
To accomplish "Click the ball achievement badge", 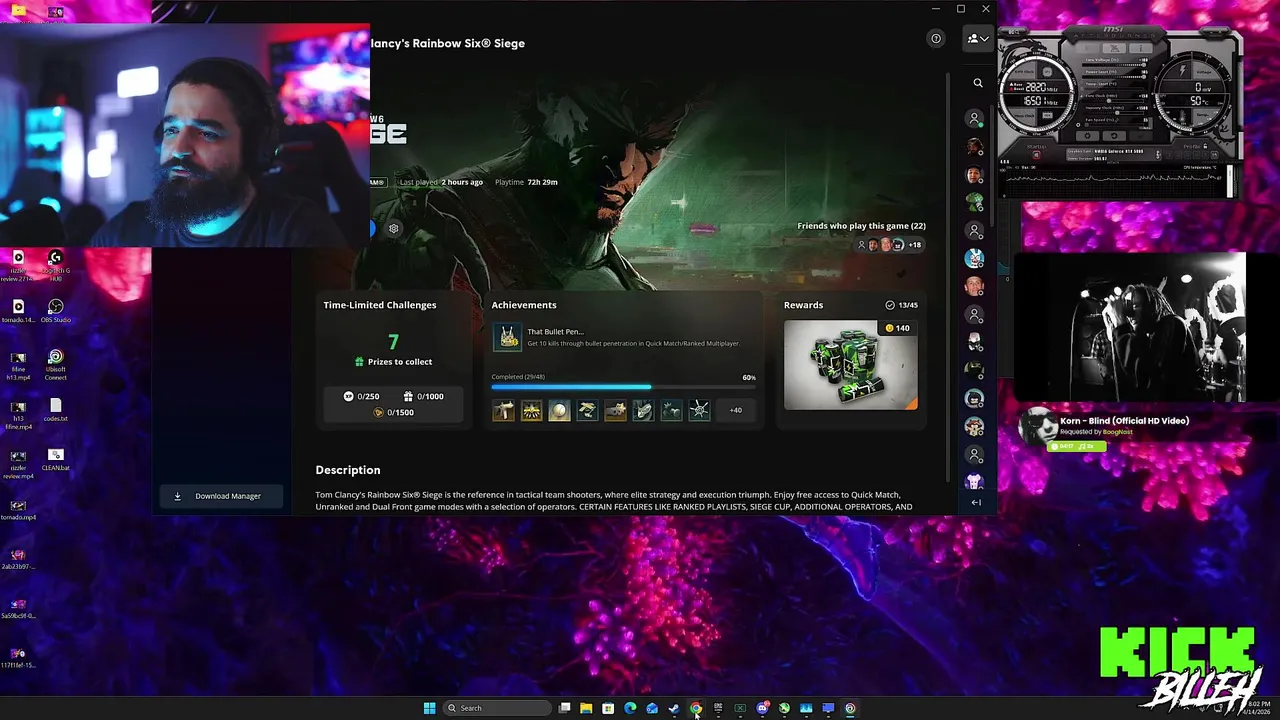I will [x=559, y=410].
